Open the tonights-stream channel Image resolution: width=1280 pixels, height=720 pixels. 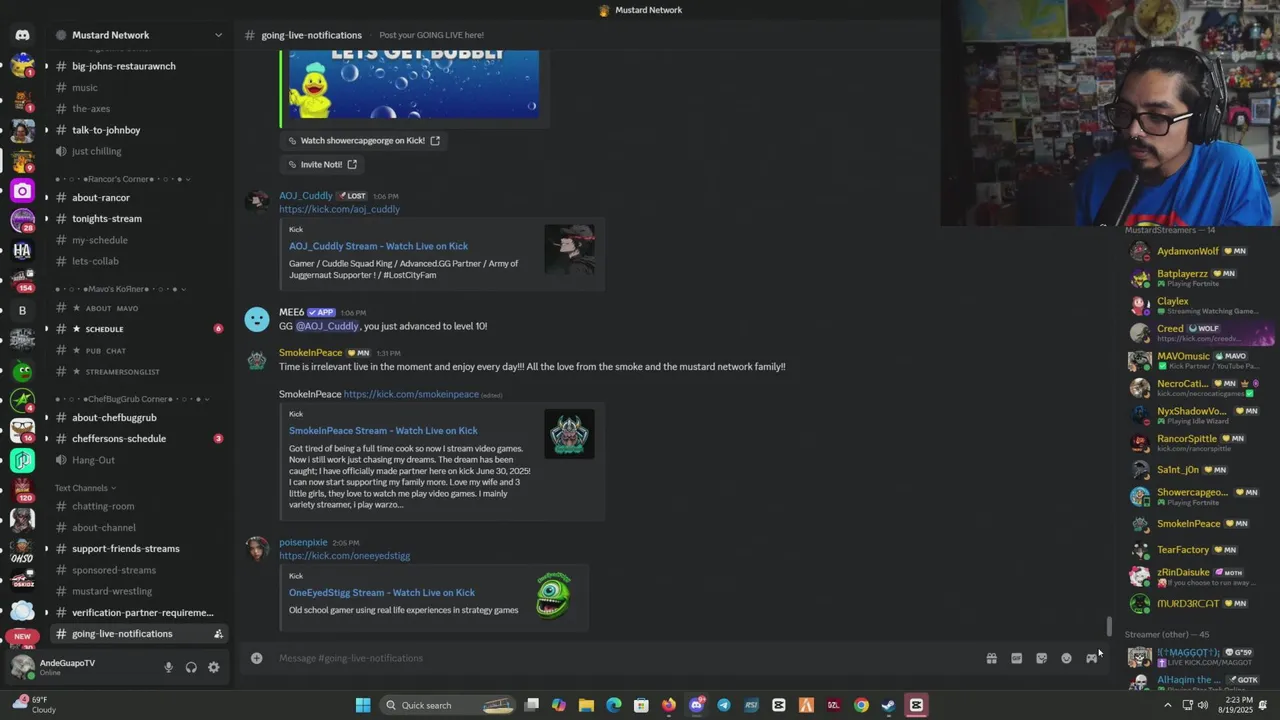140,219
